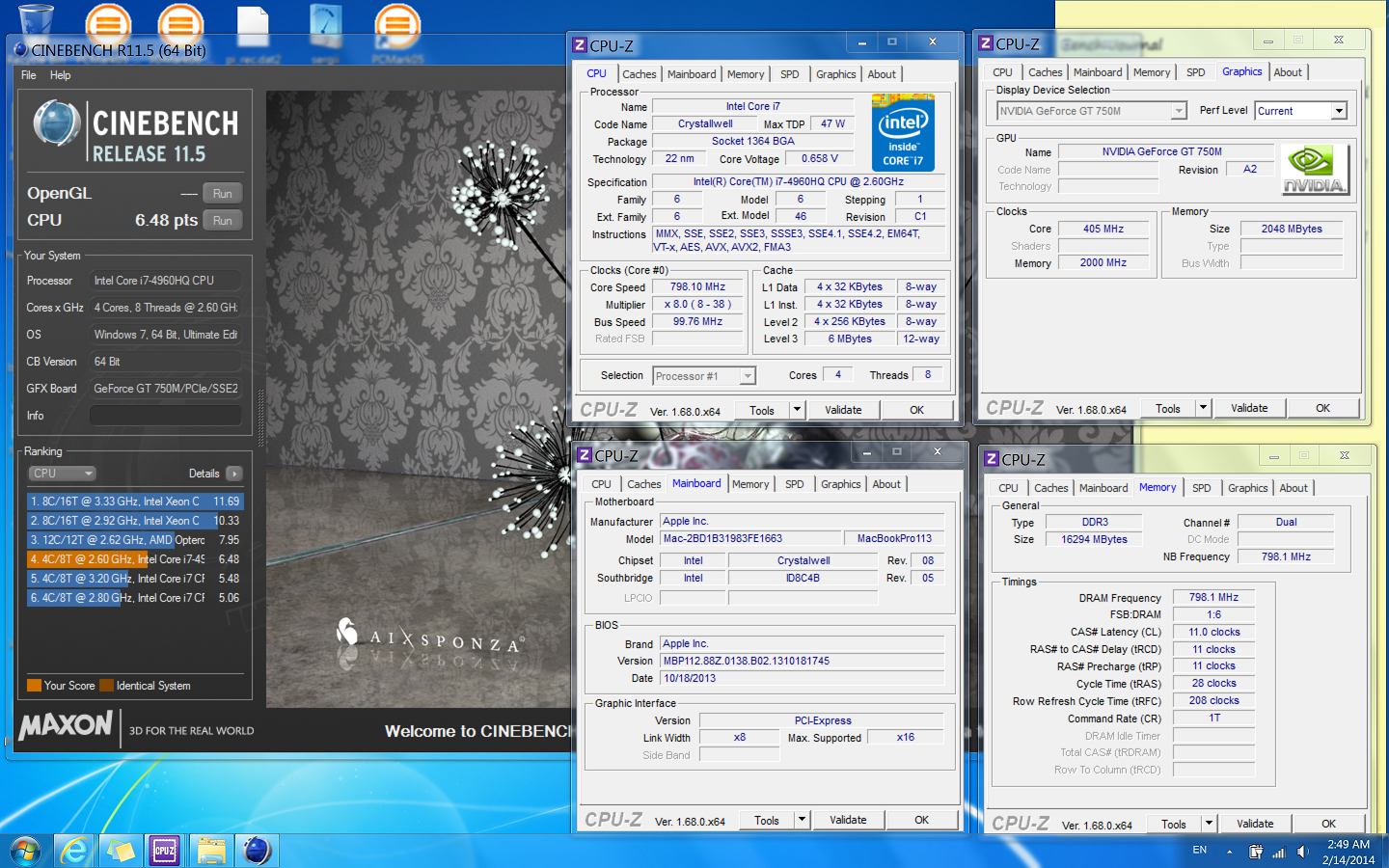1389x868 pixels.
Task: Run the OpenGL benchmark
Action: tap(223, 194)
